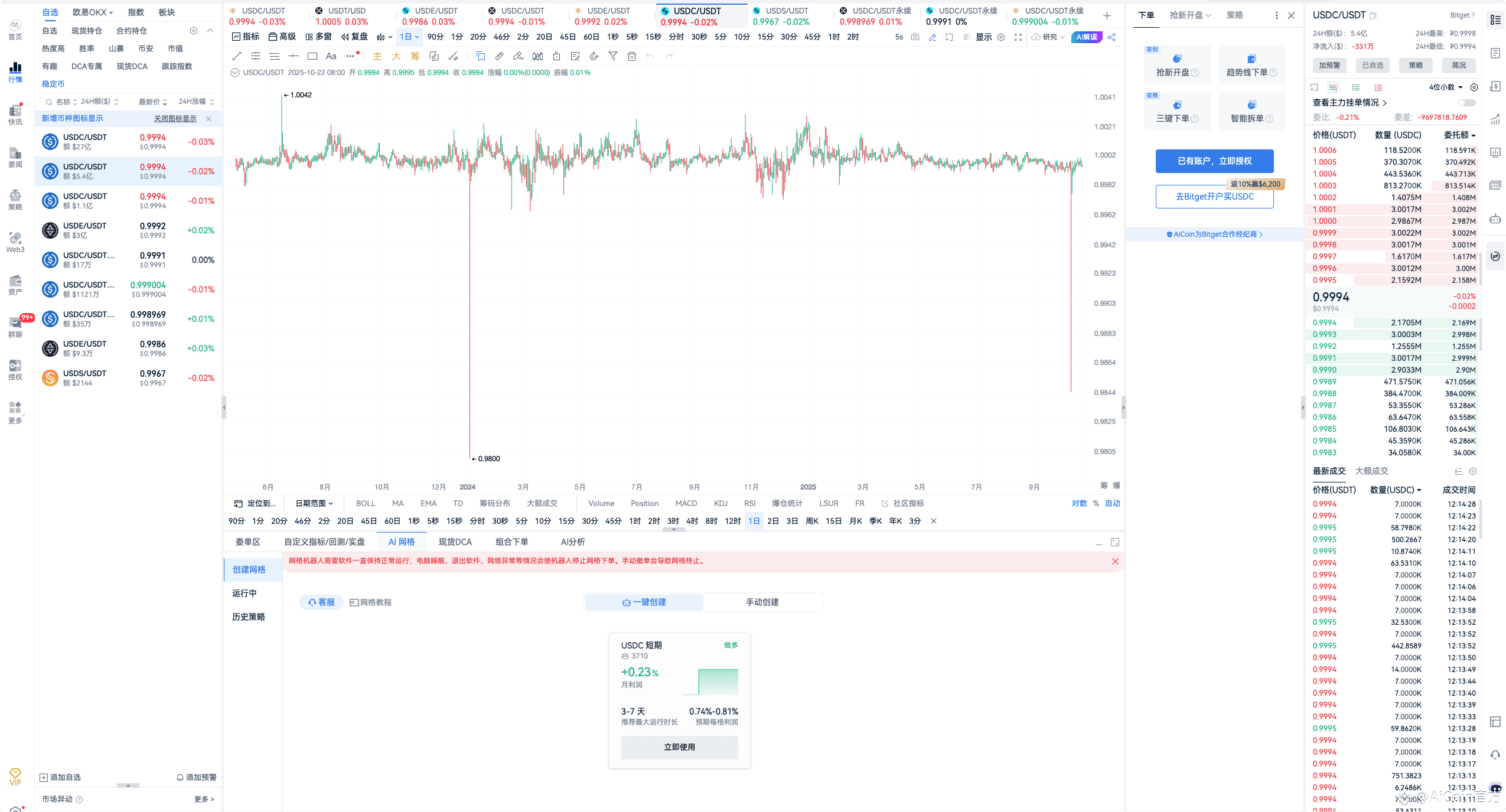Switch to 现货DCA tab
Screen dimensions: 1506x812
coord(455,542)
